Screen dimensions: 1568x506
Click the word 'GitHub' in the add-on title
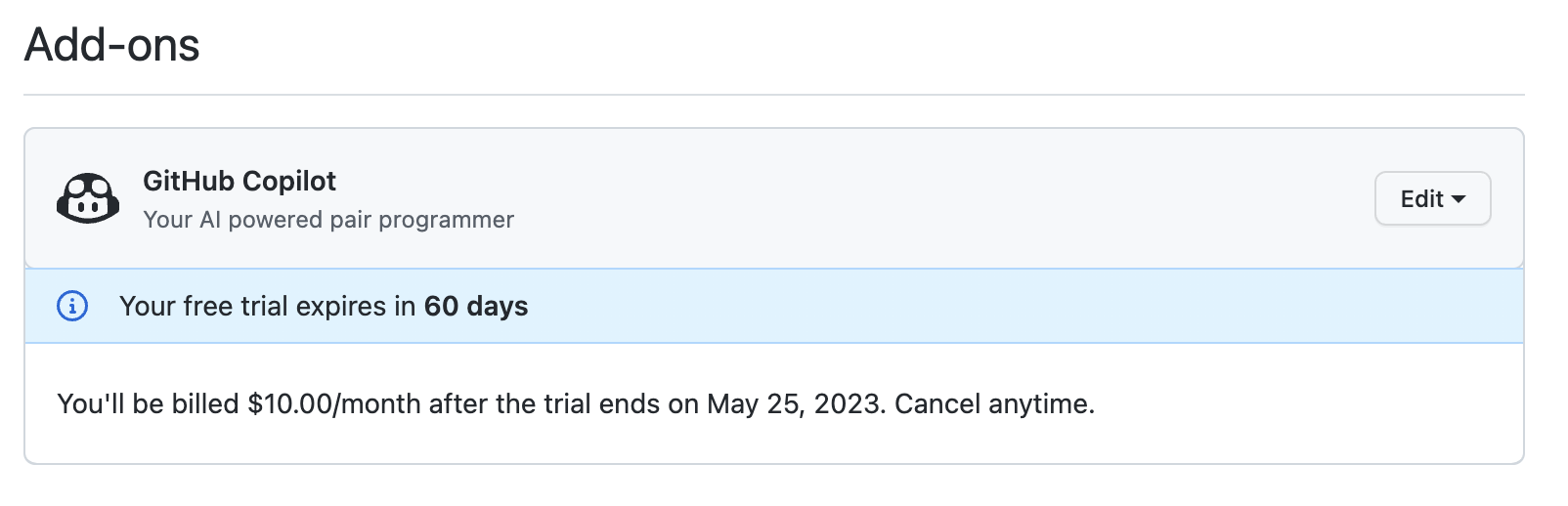click(x=189, y=181)
